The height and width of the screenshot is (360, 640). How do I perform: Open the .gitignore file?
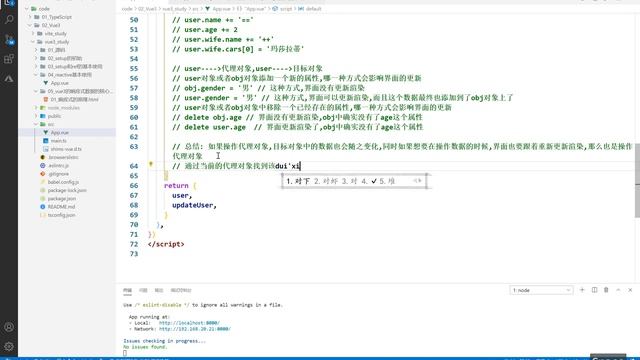coord(58,174)
